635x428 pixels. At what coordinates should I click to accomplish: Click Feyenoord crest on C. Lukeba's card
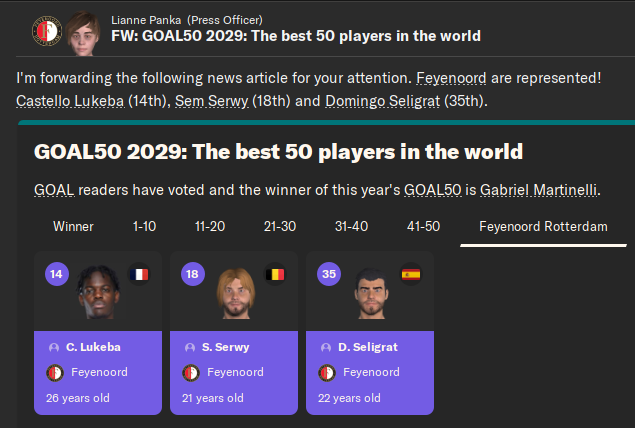(55, 373)
